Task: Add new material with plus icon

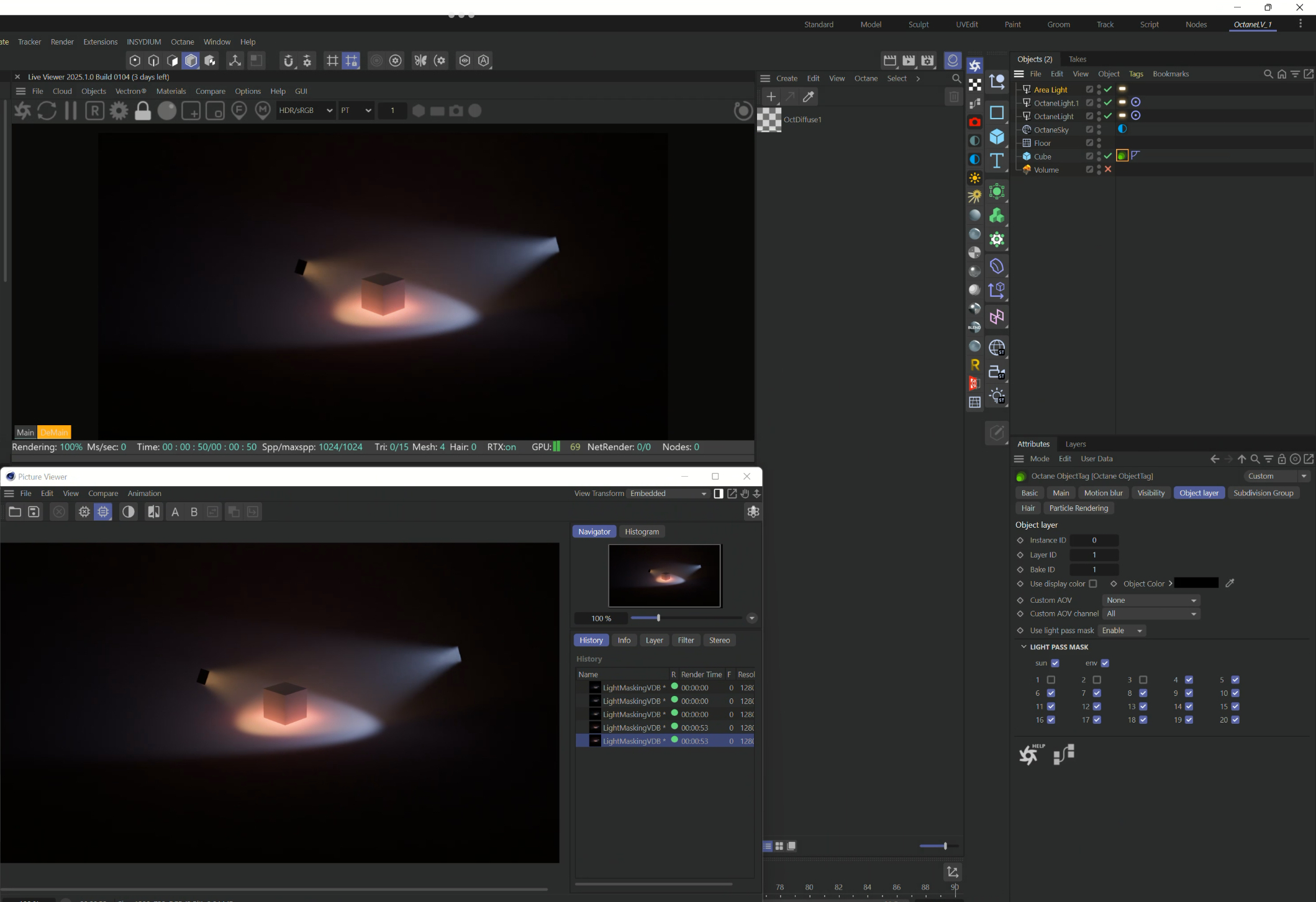Action: tap(771, 97)
